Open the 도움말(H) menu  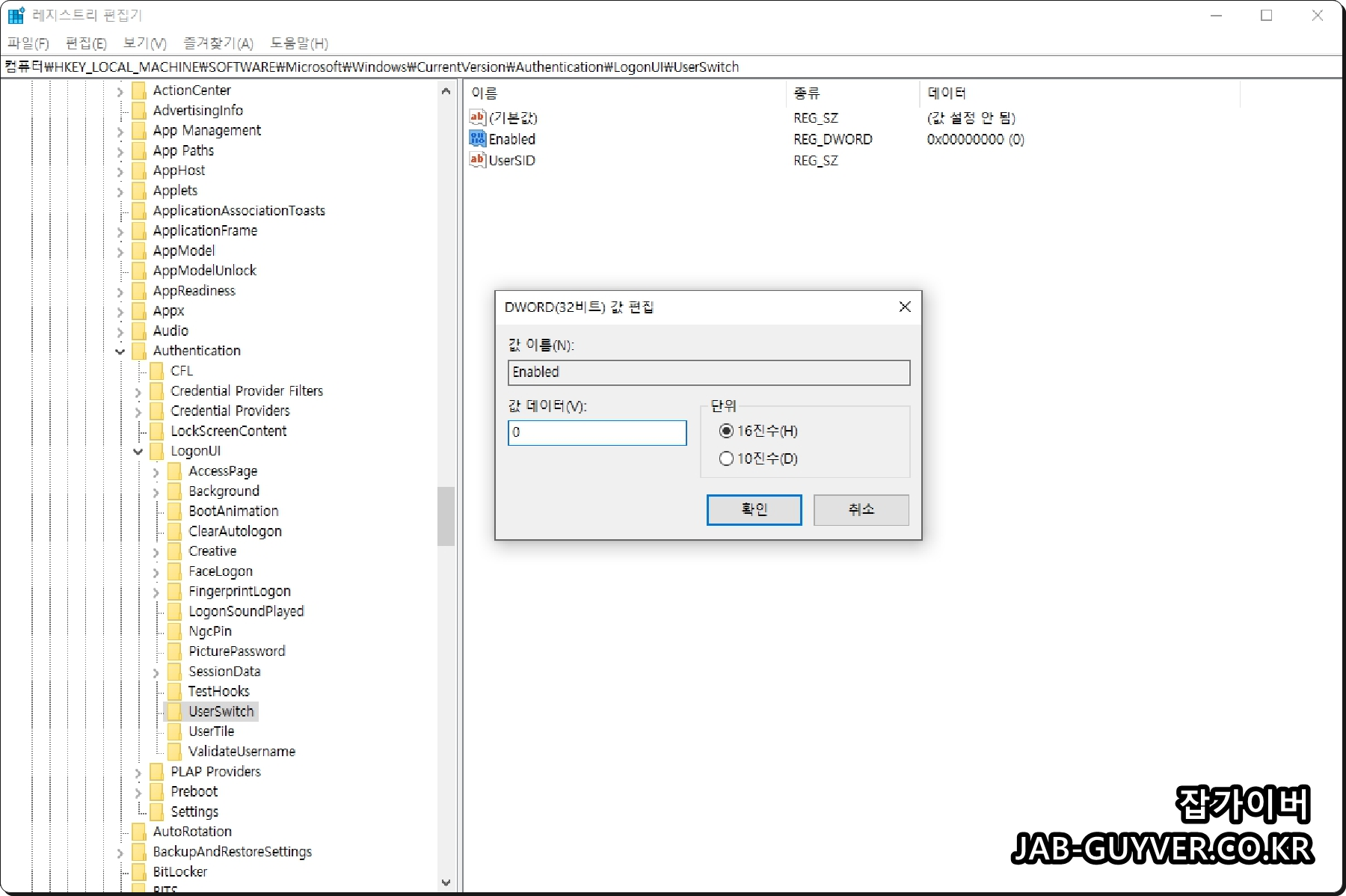pos(299,43)
